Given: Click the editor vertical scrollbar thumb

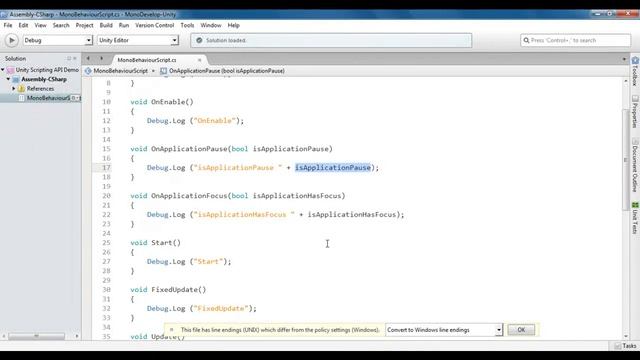Looking at the screenshot, I should click(x=626, y=159).
